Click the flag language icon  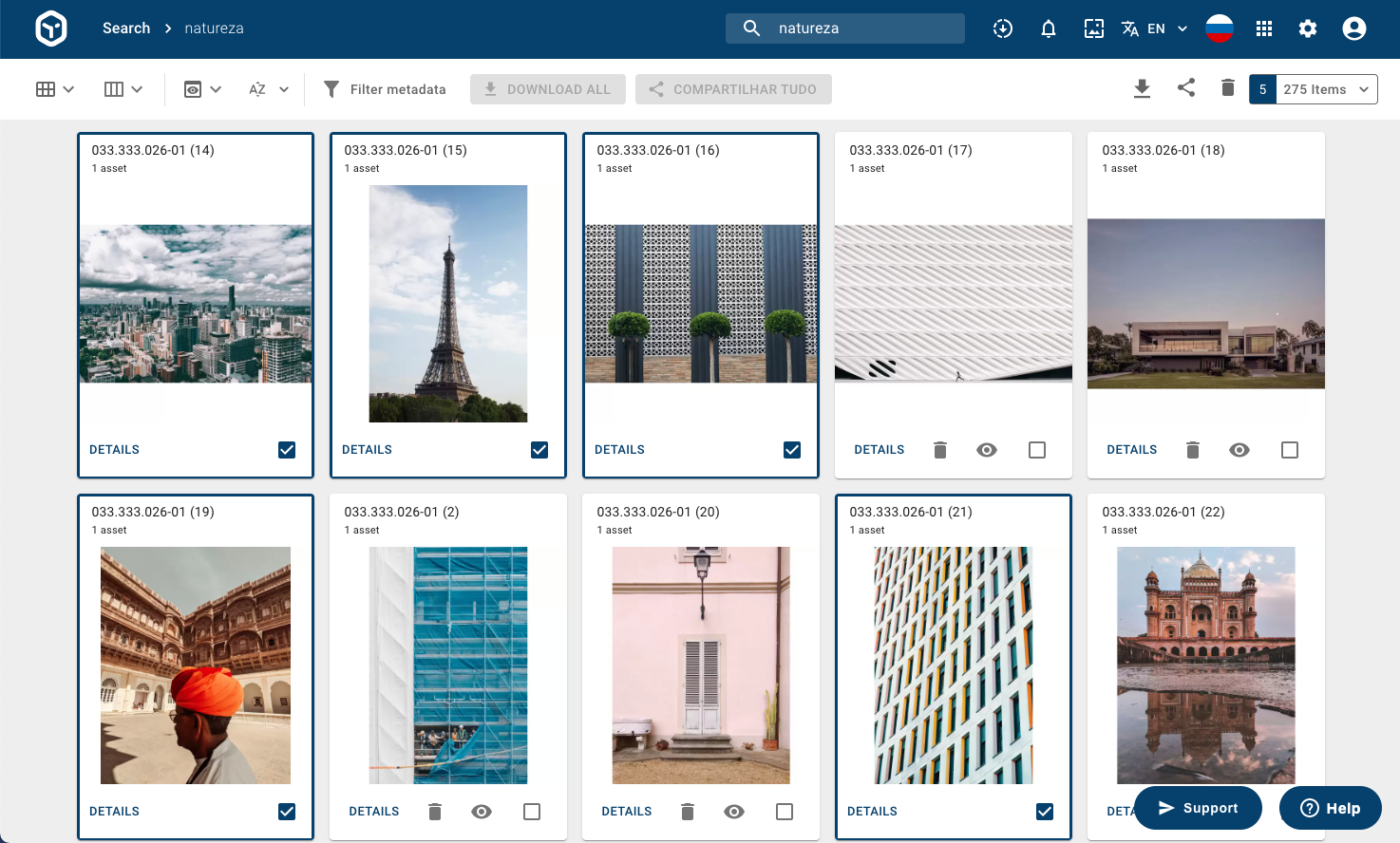(x=1220, y=28)
